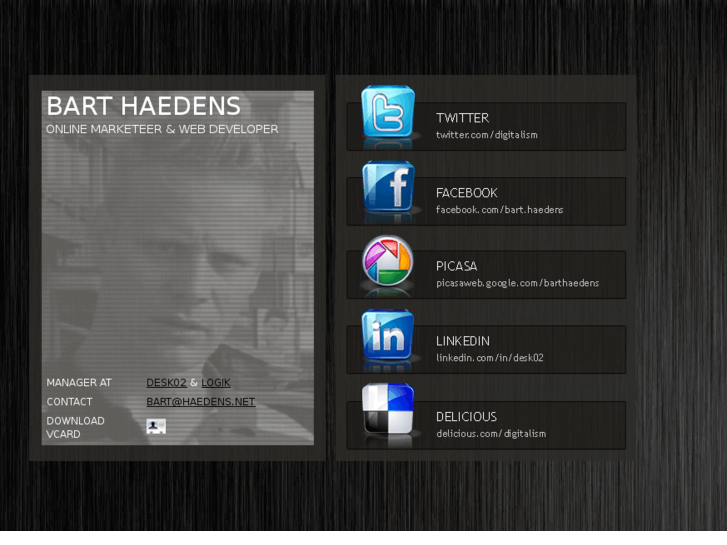
Task: Open facebook.com/bart.haedens URL text
Action: [x=499, y=210]
